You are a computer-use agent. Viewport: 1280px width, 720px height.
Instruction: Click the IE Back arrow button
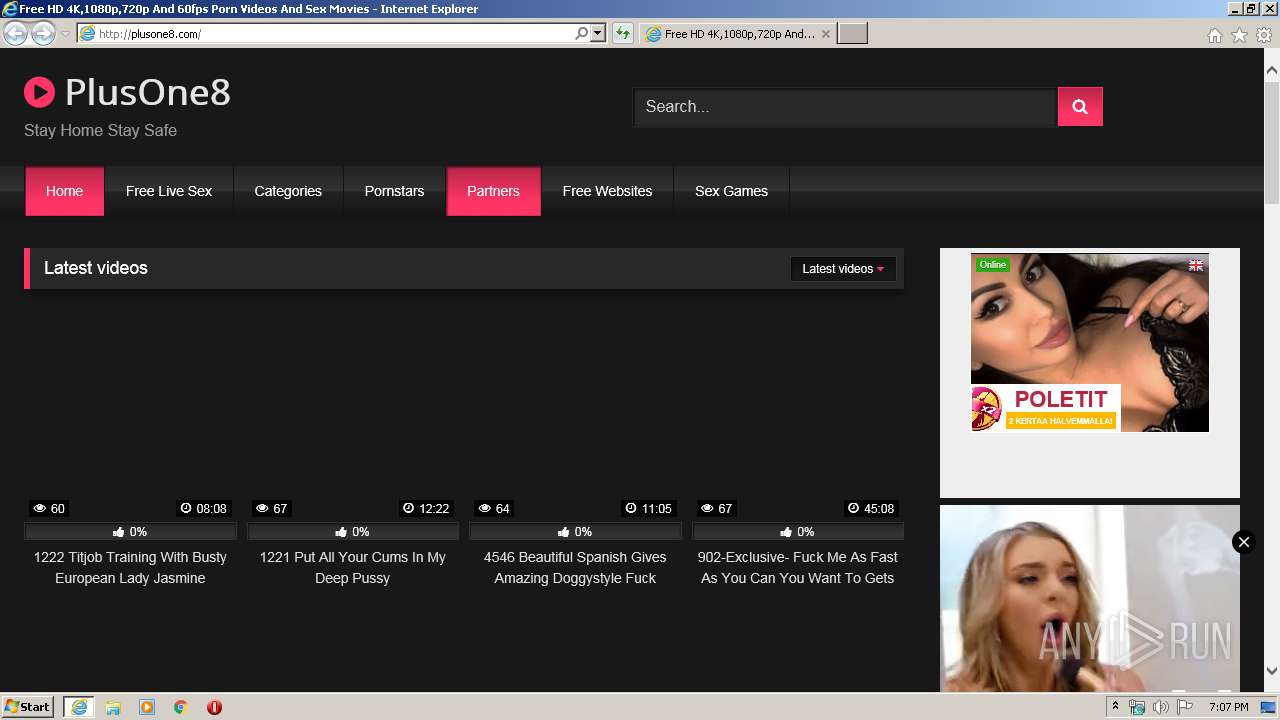point(15,34)
